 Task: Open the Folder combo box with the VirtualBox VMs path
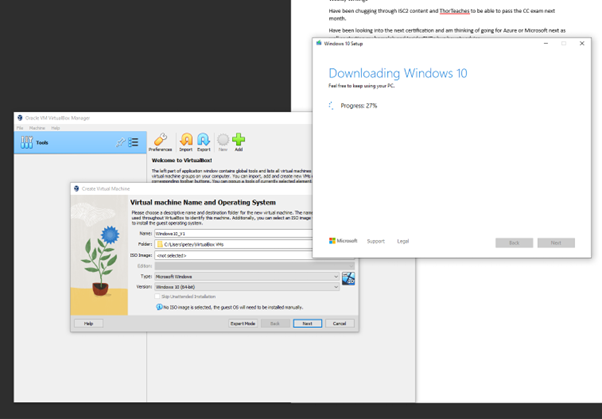[233, 244]
